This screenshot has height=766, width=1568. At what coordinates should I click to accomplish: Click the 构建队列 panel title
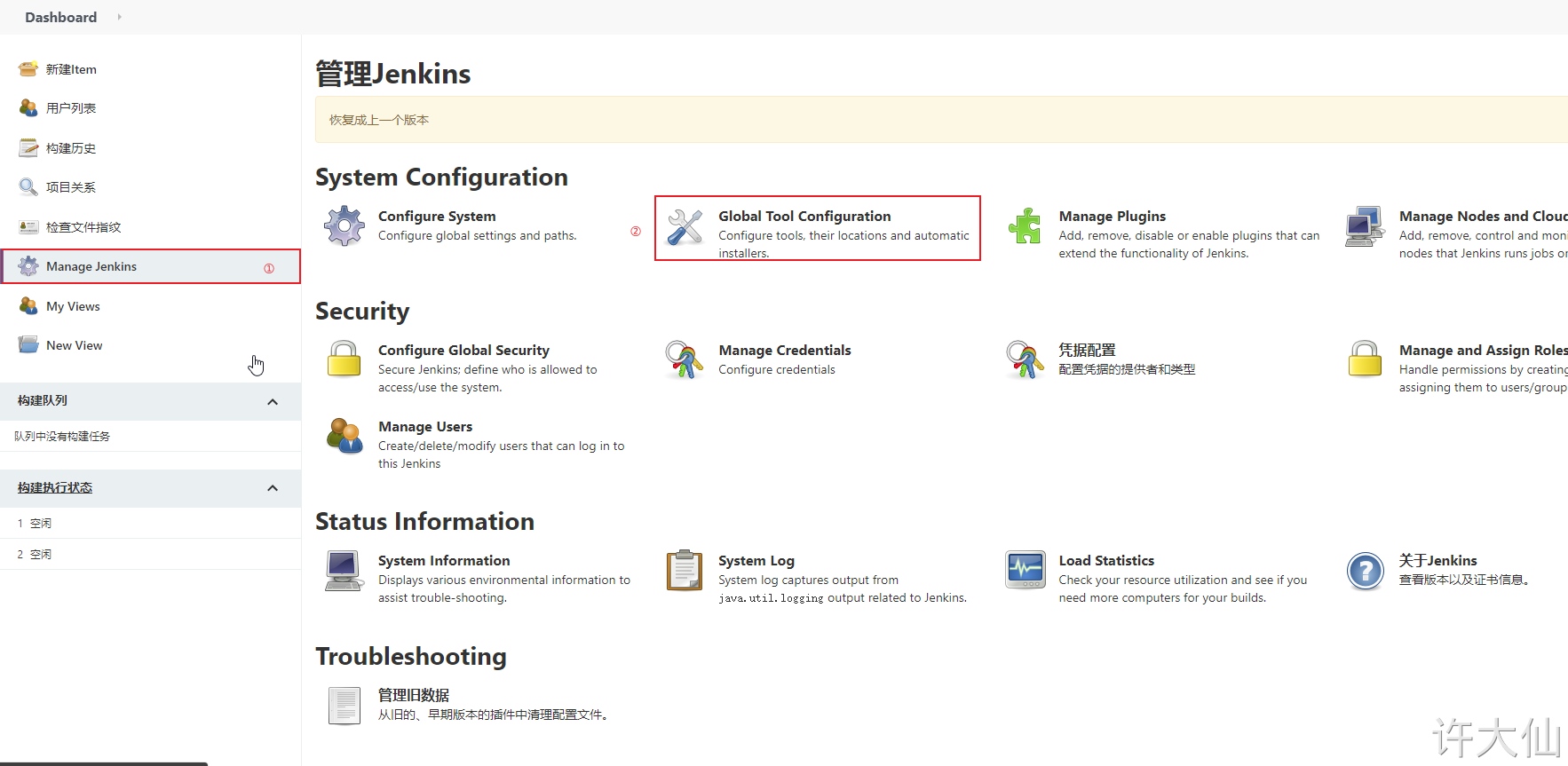click(x=43, y=400)
